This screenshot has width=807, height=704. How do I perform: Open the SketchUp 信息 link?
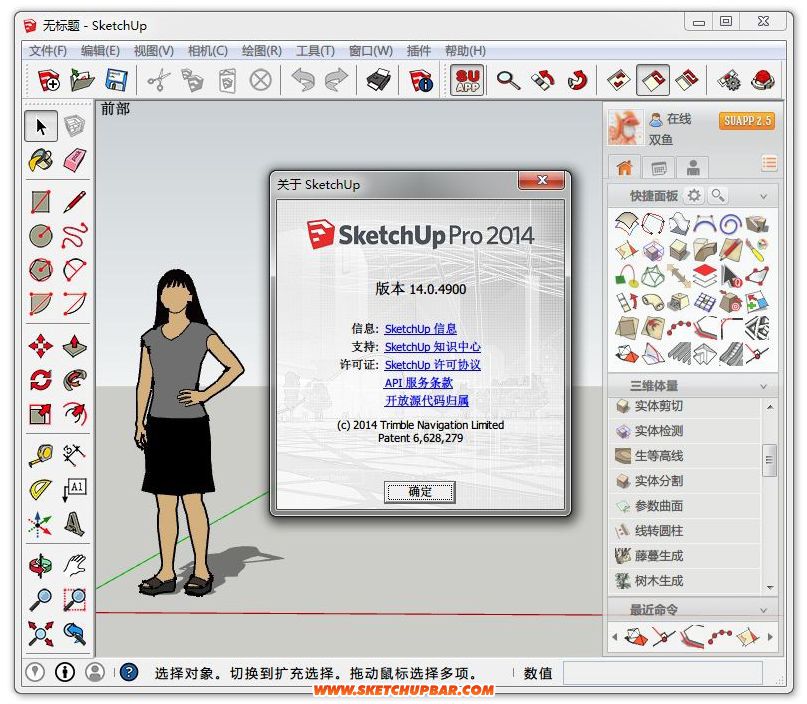(x=420, y=329)
